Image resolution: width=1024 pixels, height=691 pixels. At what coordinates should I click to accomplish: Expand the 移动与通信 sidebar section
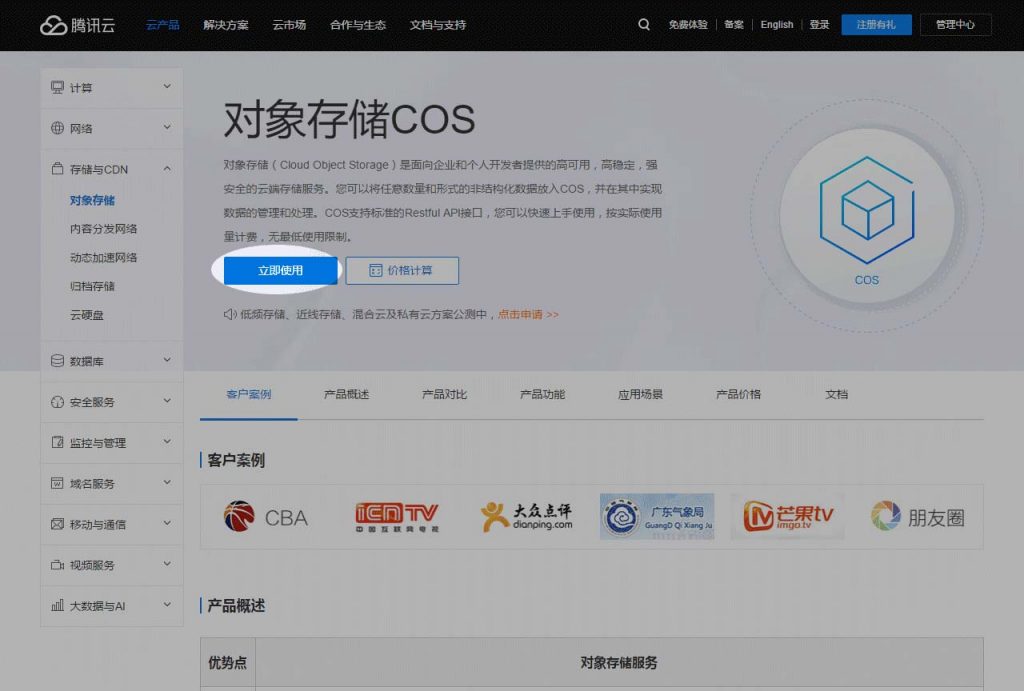167,524
